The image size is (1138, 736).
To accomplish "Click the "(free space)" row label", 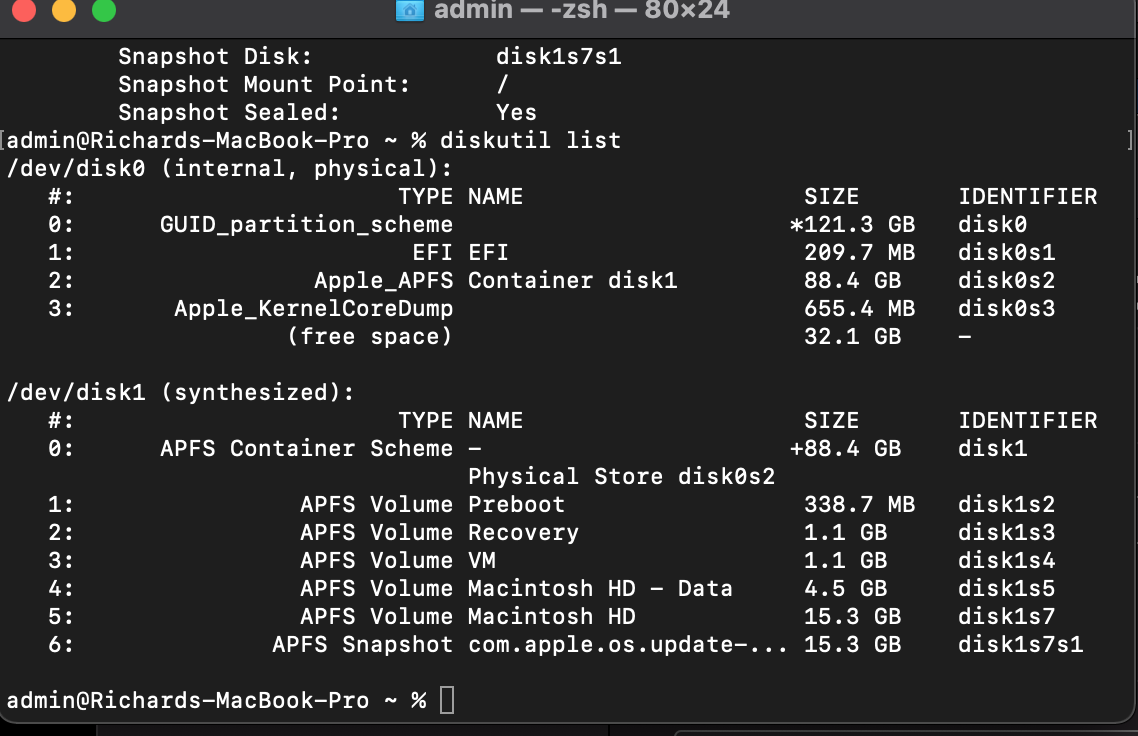I will (370, 337).
